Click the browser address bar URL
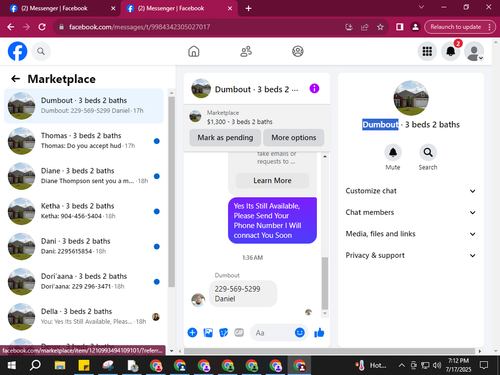The height and width of the screenshot is (375, 500). coord(139,27)
